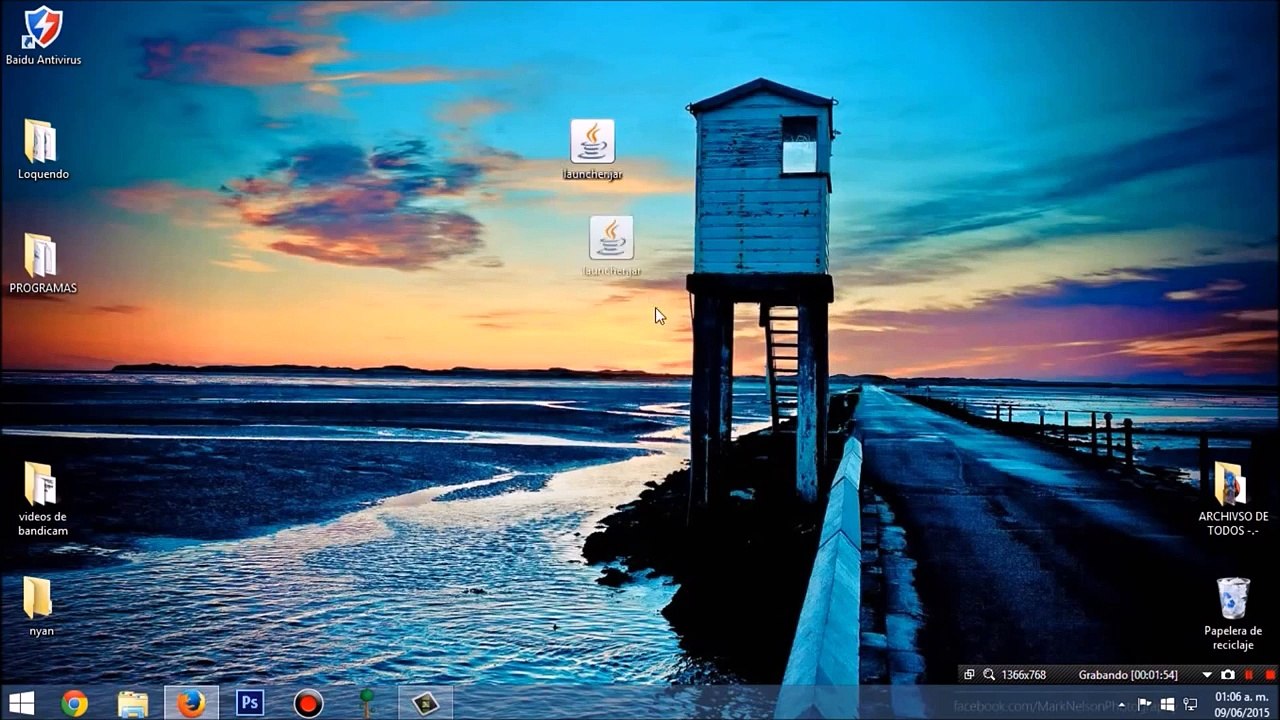Select the Loquendo folder on the desktop
The image size is (1280, 720).
(41, 141)
